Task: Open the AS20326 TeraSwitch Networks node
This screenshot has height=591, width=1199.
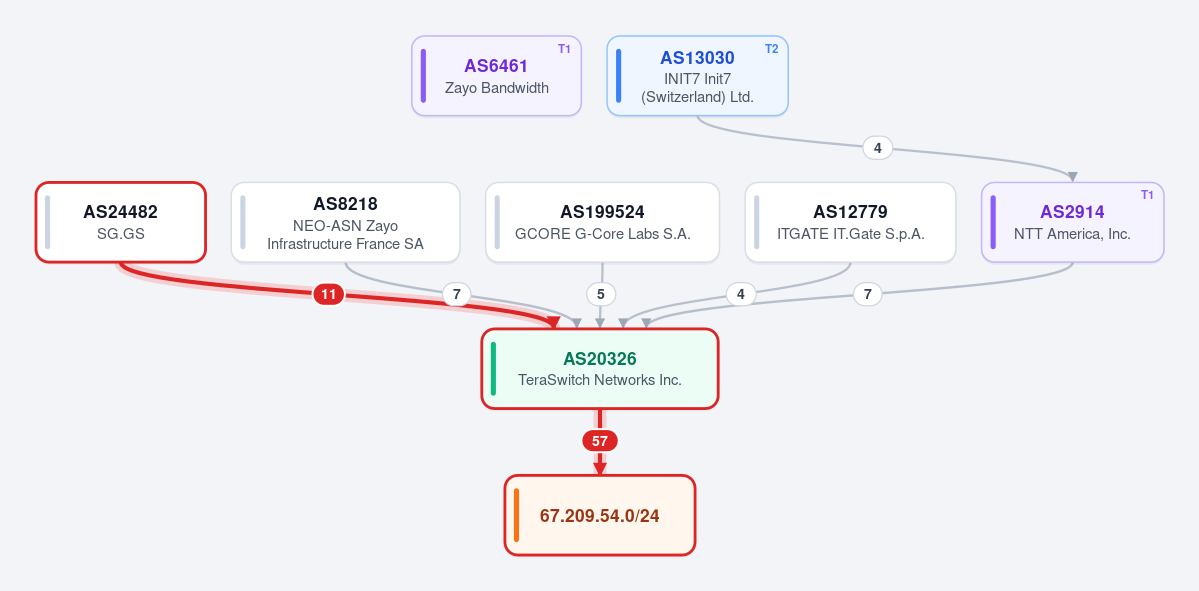Action: point(600,369)
